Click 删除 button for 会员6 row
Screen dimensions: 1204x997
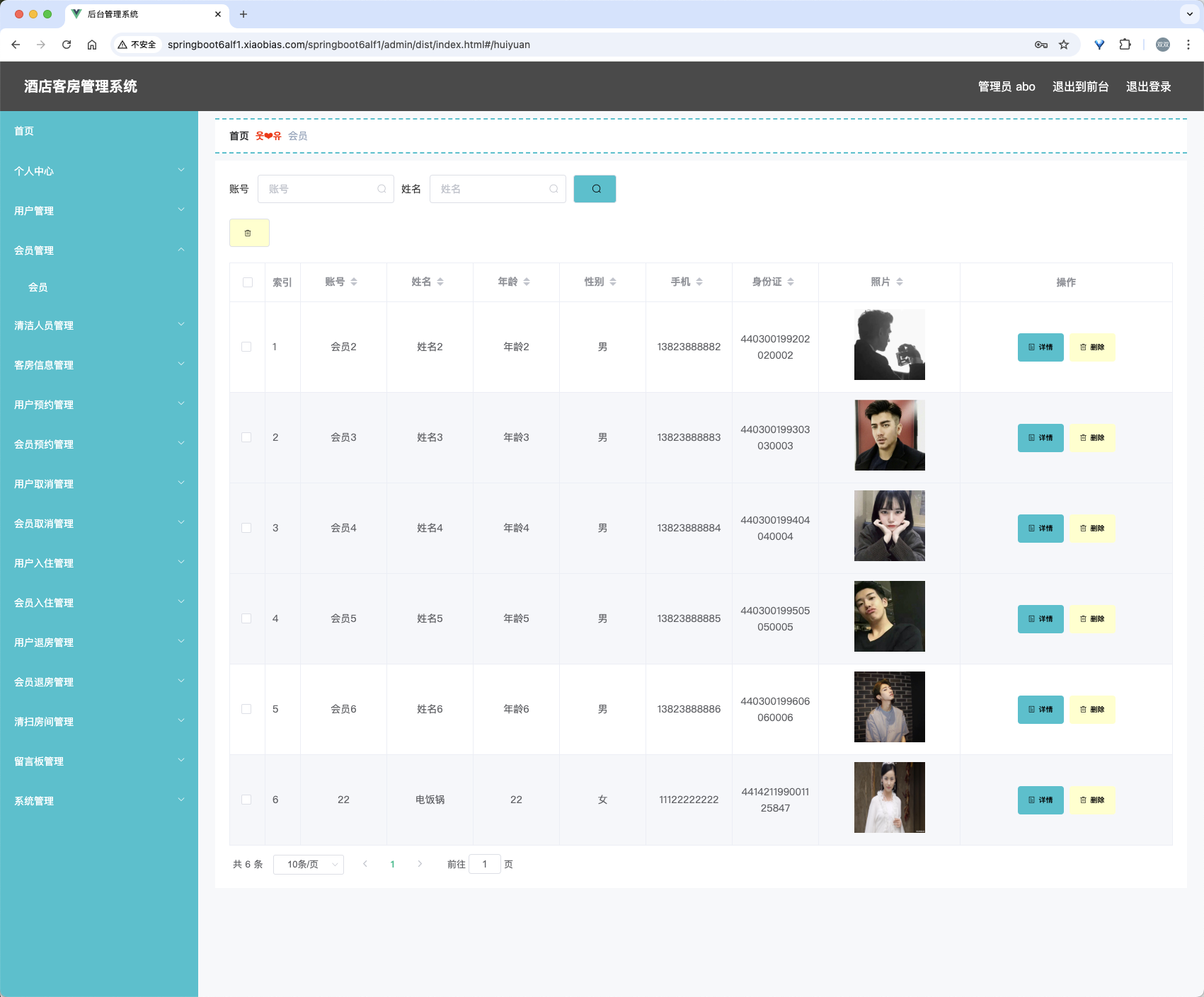[1092, 710]
